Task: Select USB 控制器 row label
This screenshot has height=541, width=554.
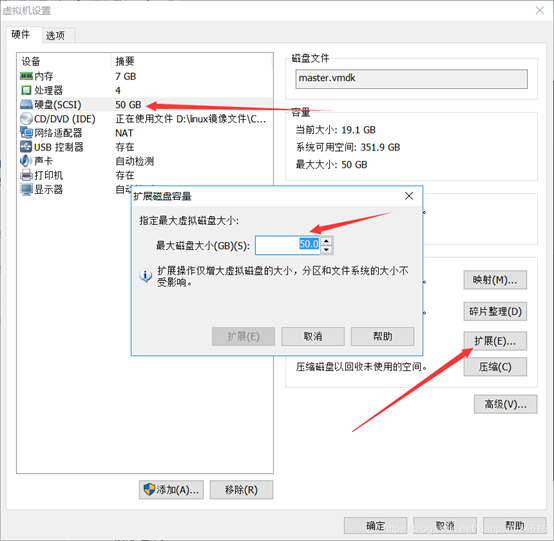Action: 59,147
